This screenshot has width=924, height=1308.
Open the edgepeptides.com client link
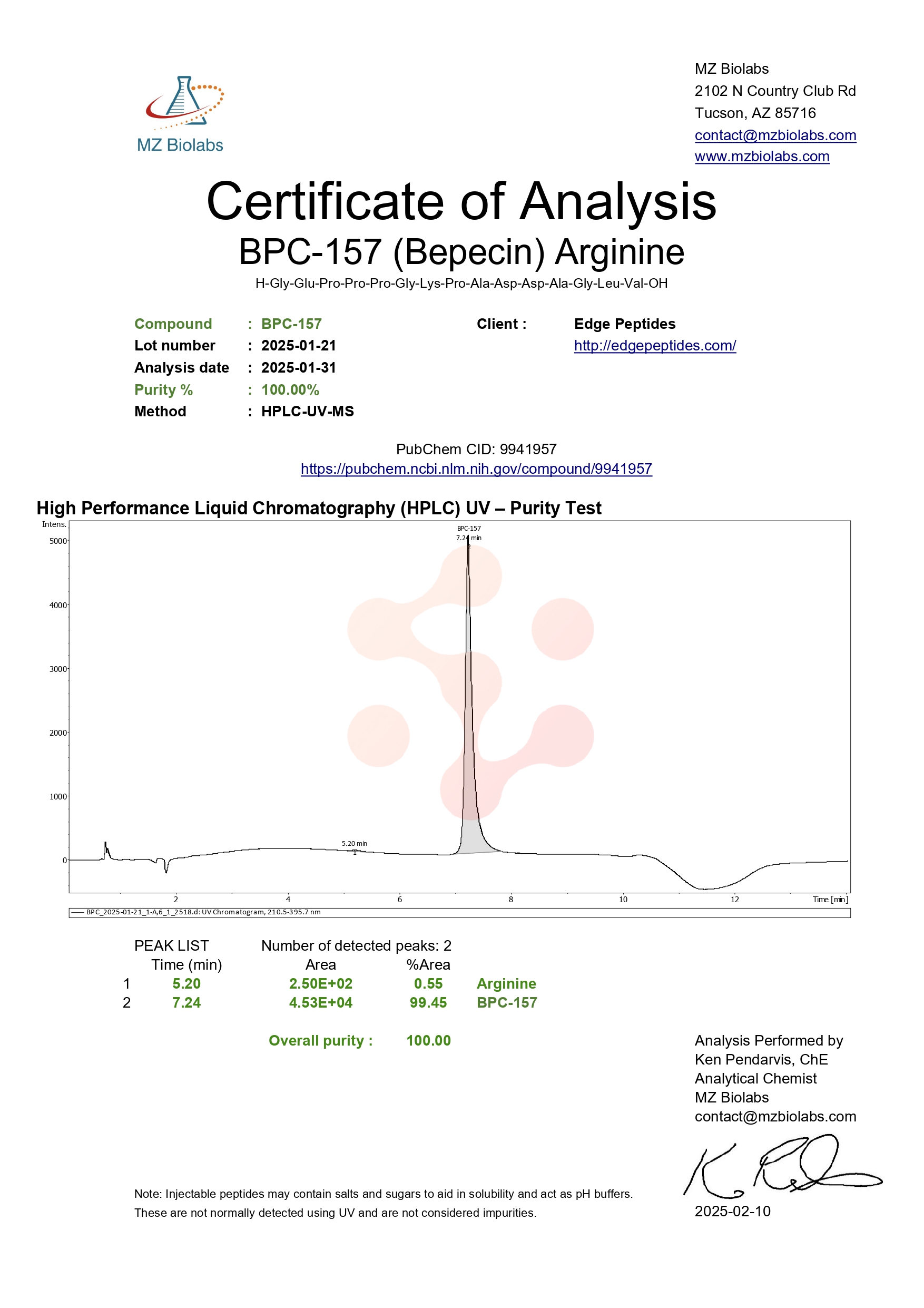pos(655,346)
